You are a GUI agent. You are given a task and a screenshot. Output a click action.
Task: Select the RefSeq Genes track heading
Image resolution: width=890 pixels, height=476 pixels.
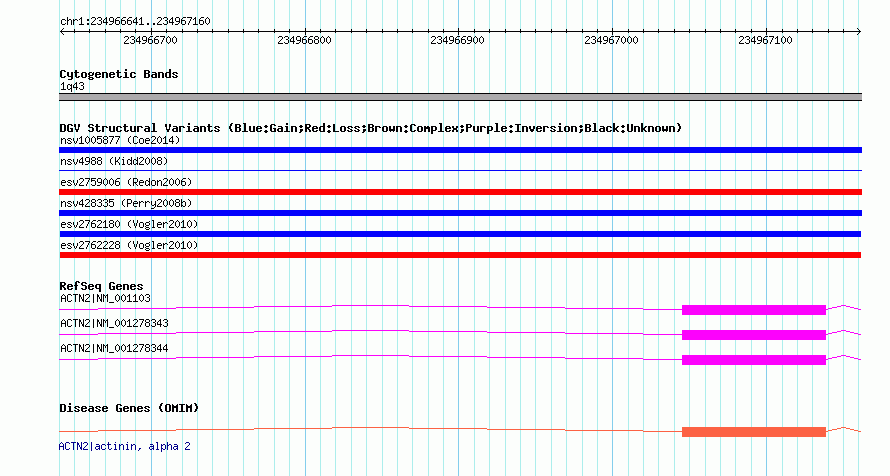(101, 286)
